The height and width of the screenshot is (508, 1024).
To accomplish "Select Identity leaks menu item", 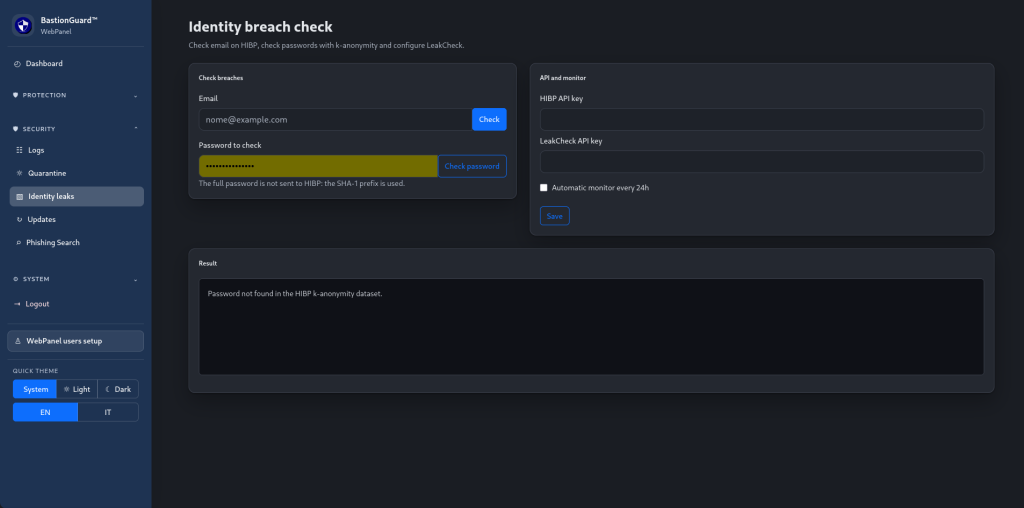I will pos(76,197).
